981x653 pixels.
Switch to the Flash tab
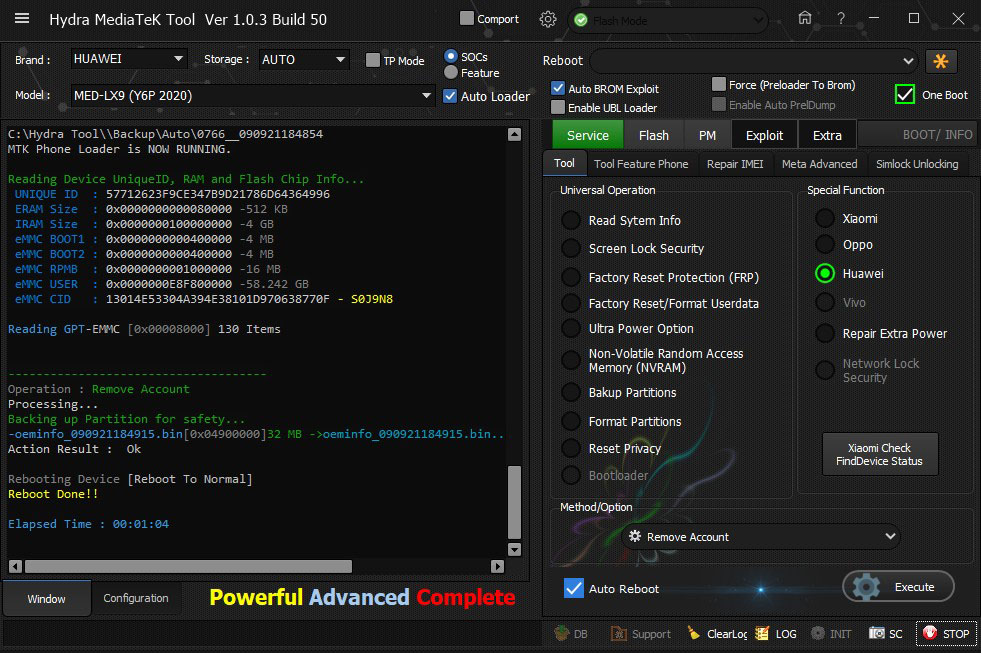click(654, 135)
